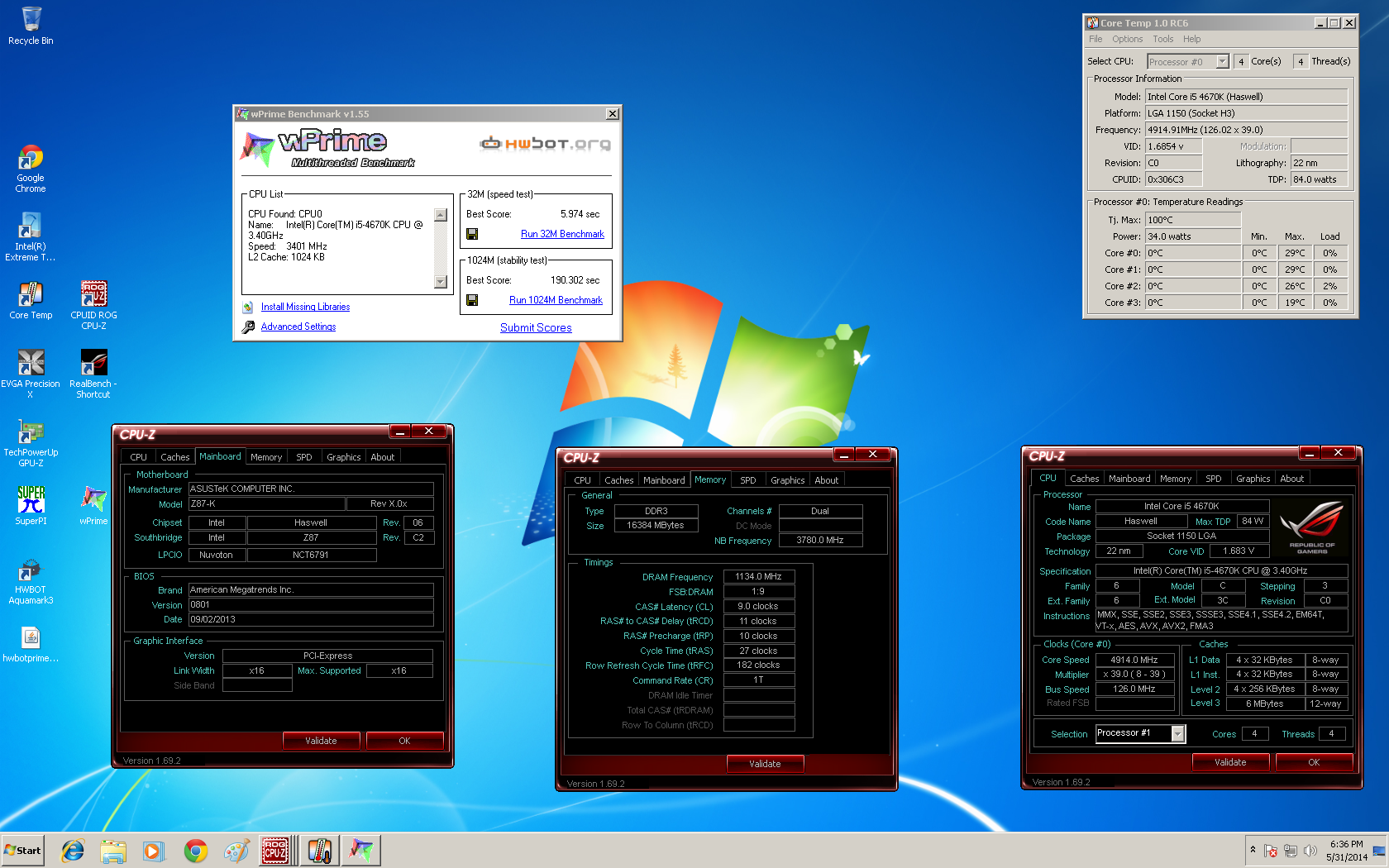Expand the Processor #1 selection dropdown in CPU-Z

[1178, 733]
